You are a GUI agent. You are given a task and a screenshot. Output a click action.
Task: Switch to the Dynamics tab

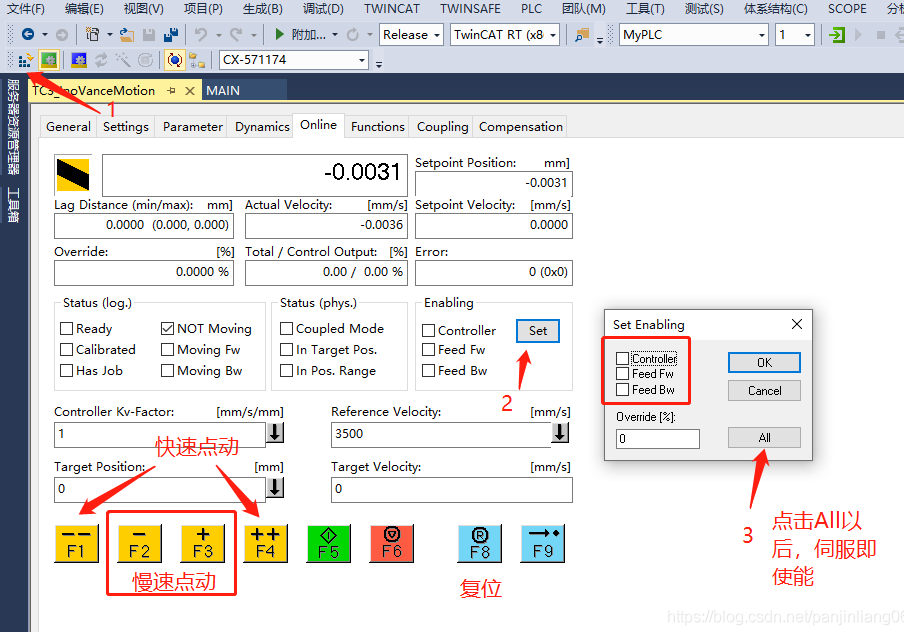click(262, 127)
